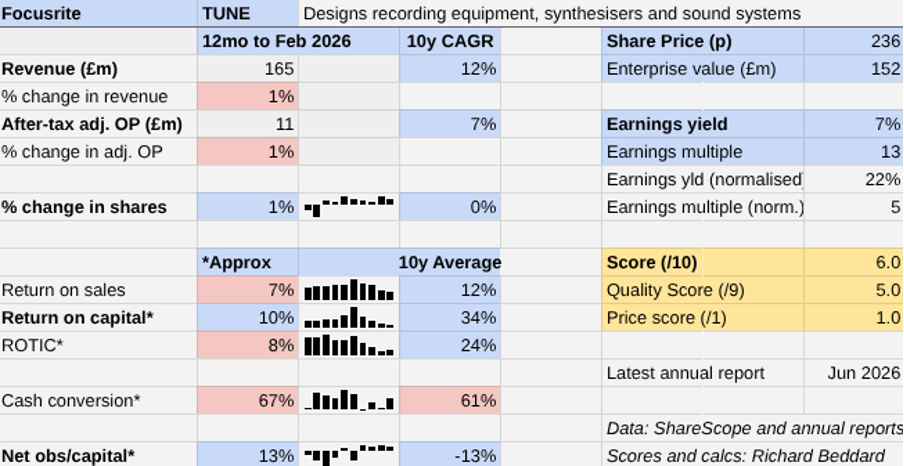Image resolution: width=904 pixels, height=466 pixels.
Task: Select the '% change in shares' label
Action: pos(99,207)
